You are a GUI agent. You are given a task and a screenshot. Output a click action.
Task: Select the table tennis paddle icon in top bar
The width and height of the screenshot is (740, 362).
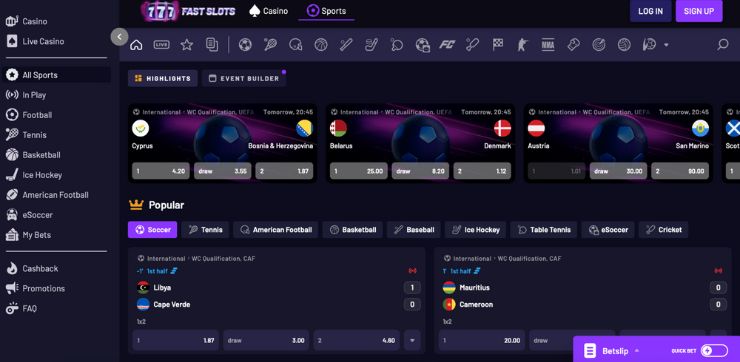point(397,45)
